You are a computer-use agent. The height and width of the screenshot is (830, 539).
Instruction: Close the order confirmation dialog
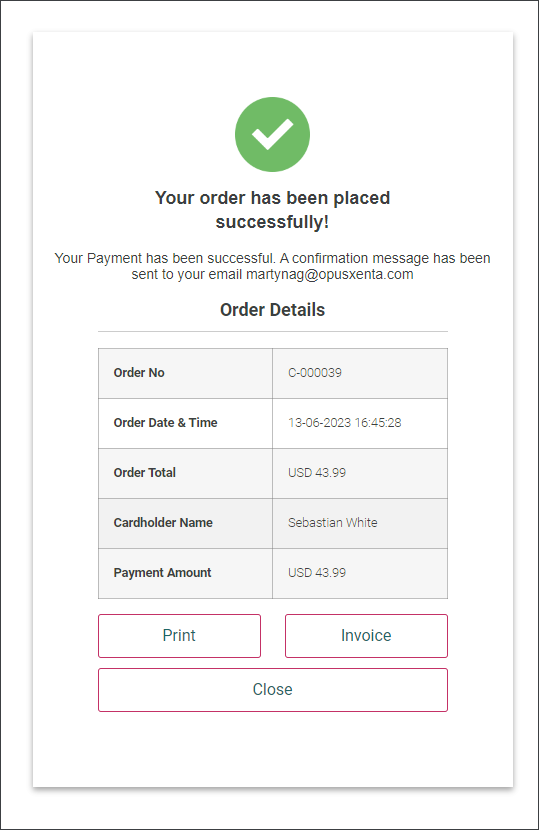click(x=273, y=690)
